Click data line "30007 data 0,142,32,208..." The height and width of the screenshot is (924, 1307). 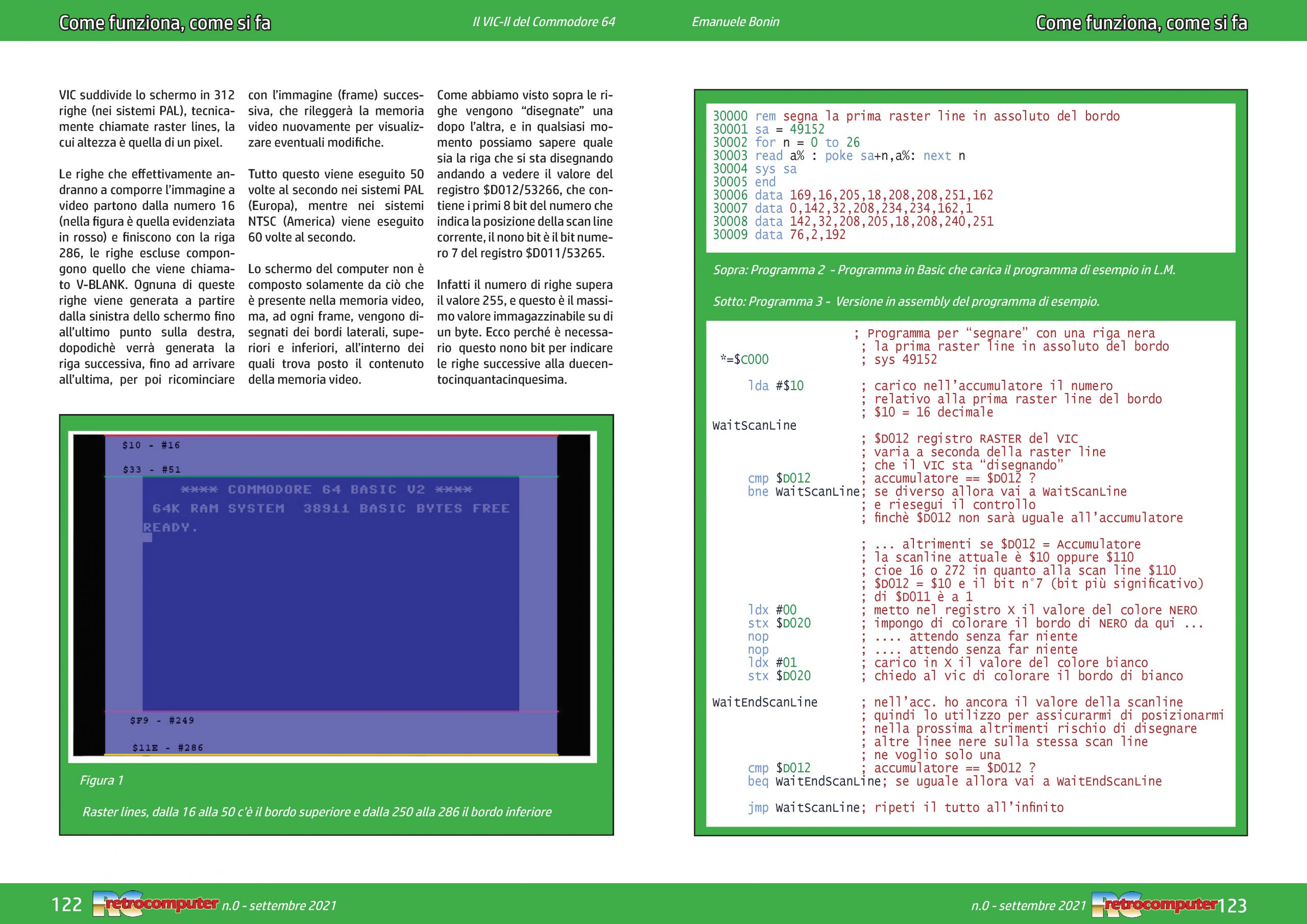tap(842, 208)
